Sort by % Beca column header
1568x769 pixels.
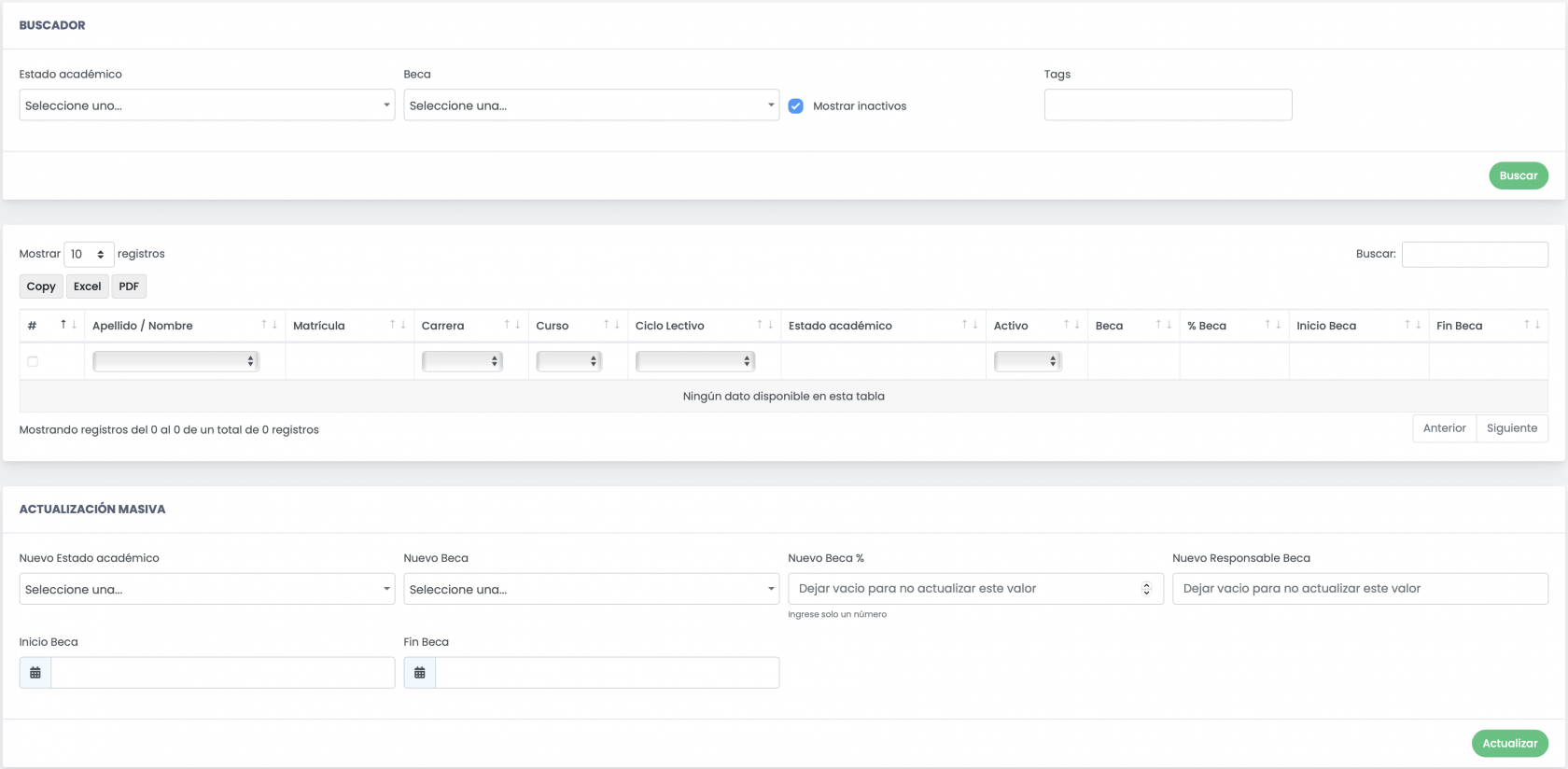click(x=1235, y=326)
